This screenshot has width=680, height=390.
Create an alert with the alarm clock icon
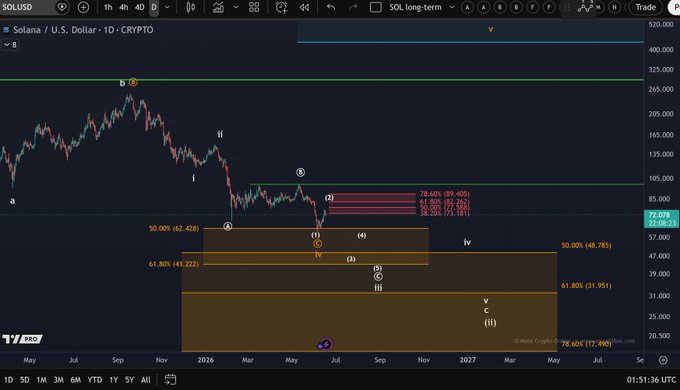281,7
